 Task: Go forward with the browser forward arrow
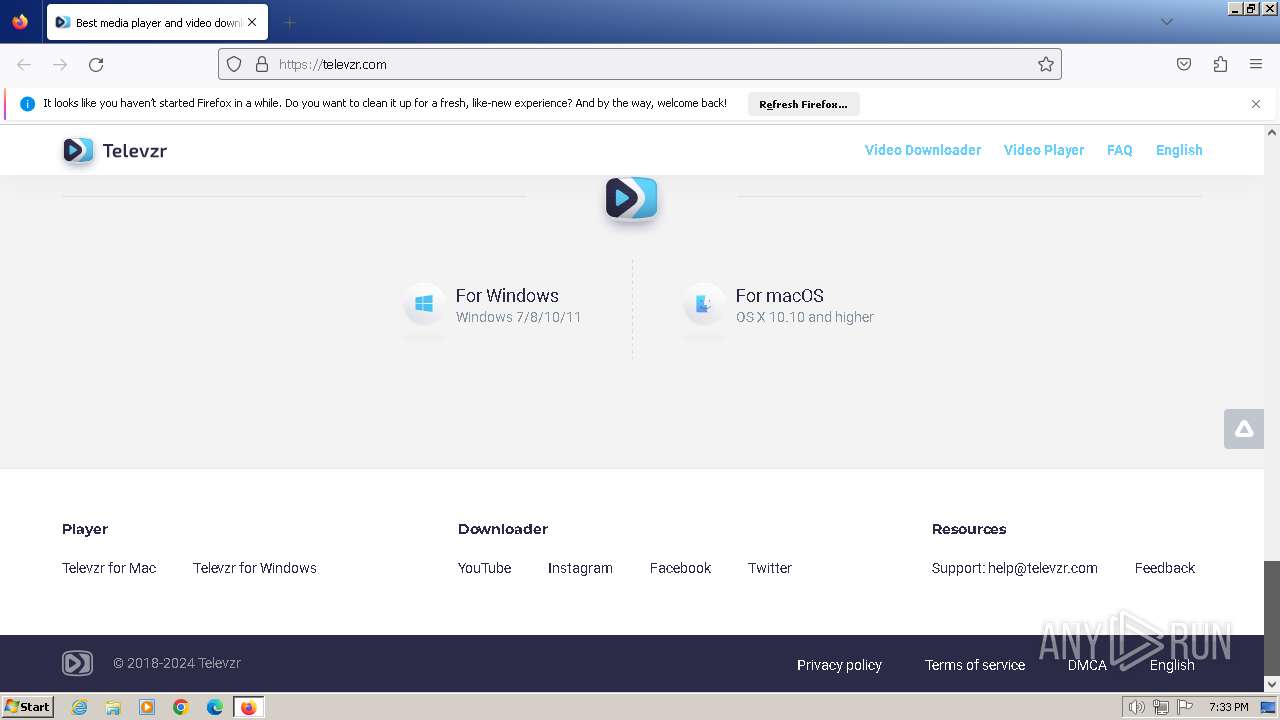click(60, 64)
